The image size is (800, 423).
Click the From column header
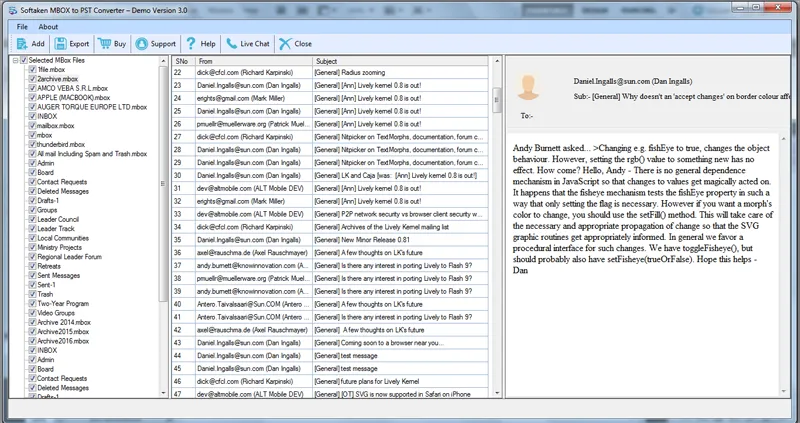click(254, 61)
